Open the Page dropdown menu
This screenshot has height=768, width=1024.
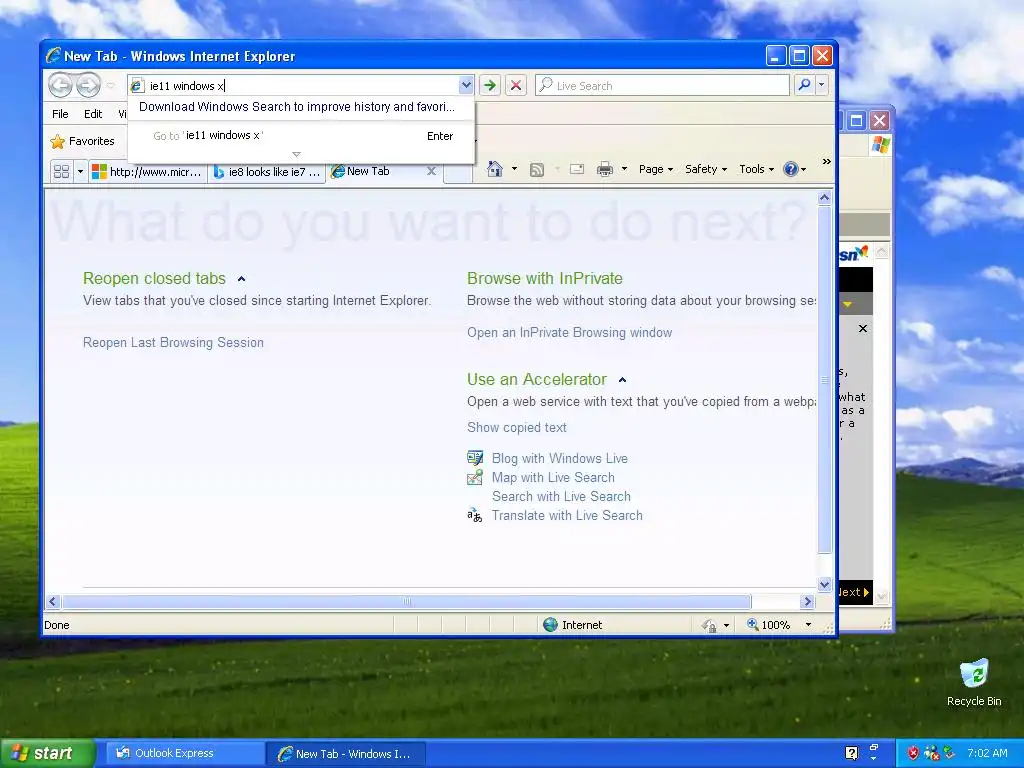tap(656, 169)
